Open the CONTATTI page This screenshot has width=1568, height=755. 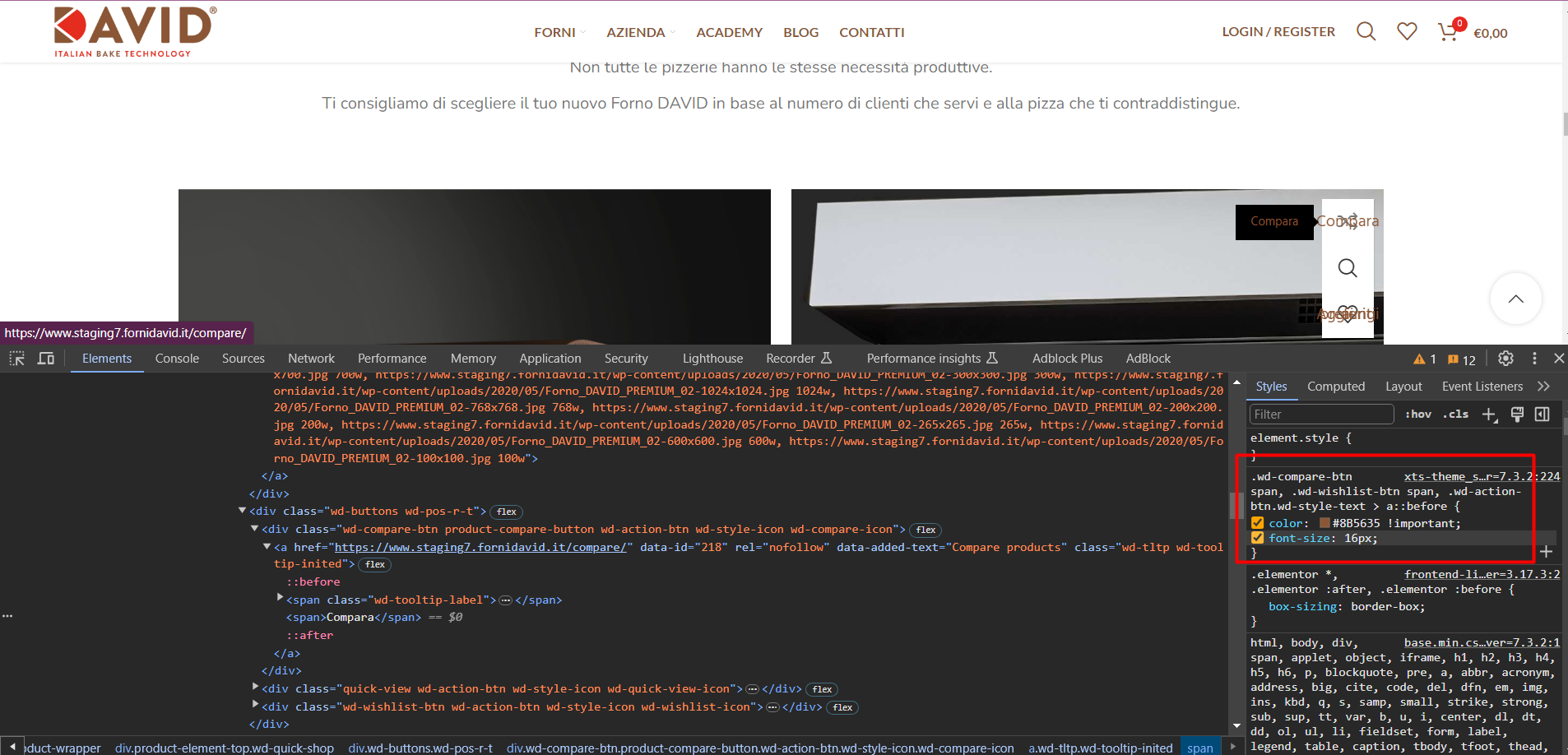(x=871, y=32)
